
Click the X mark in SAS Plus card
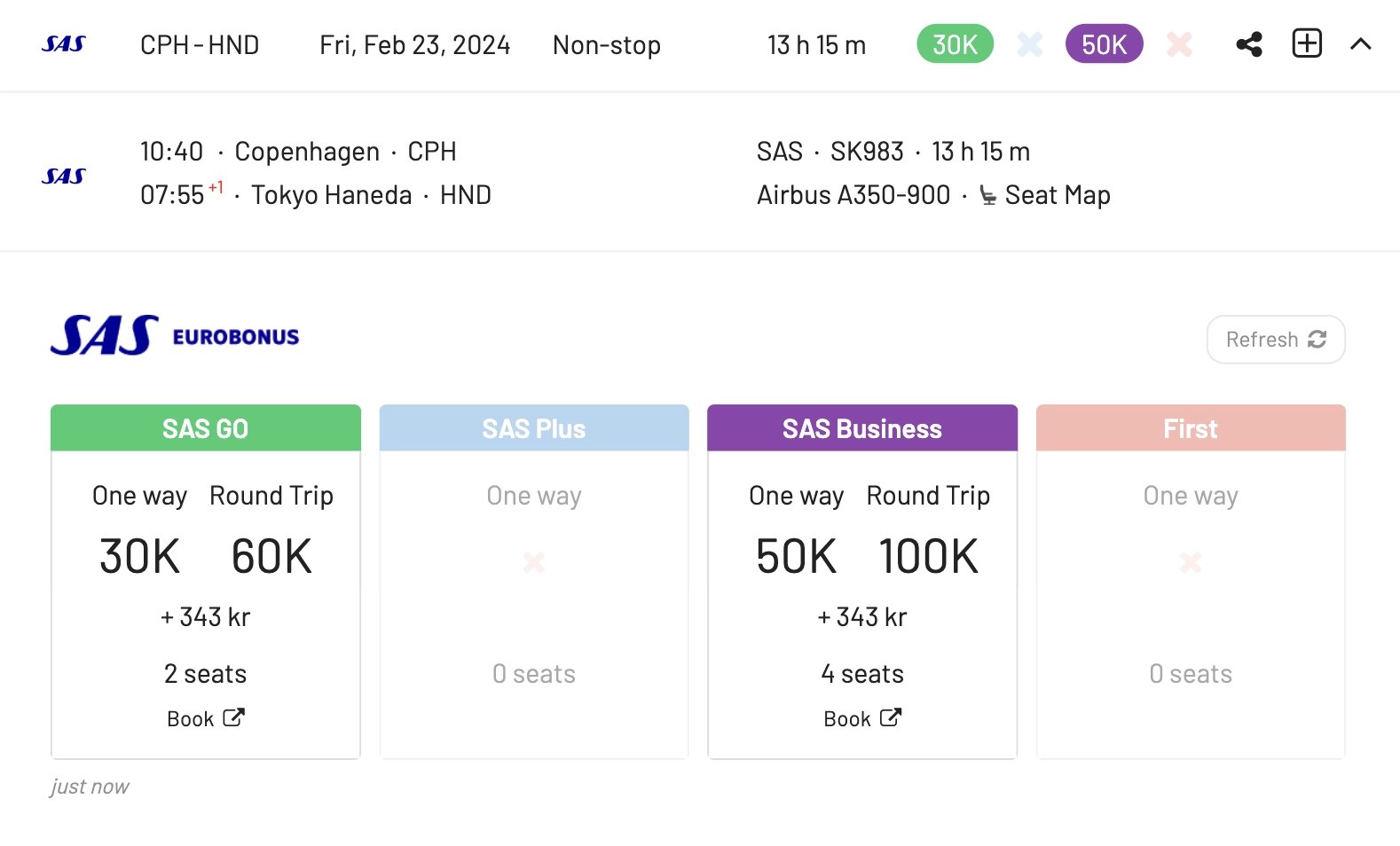coord(534,562)
